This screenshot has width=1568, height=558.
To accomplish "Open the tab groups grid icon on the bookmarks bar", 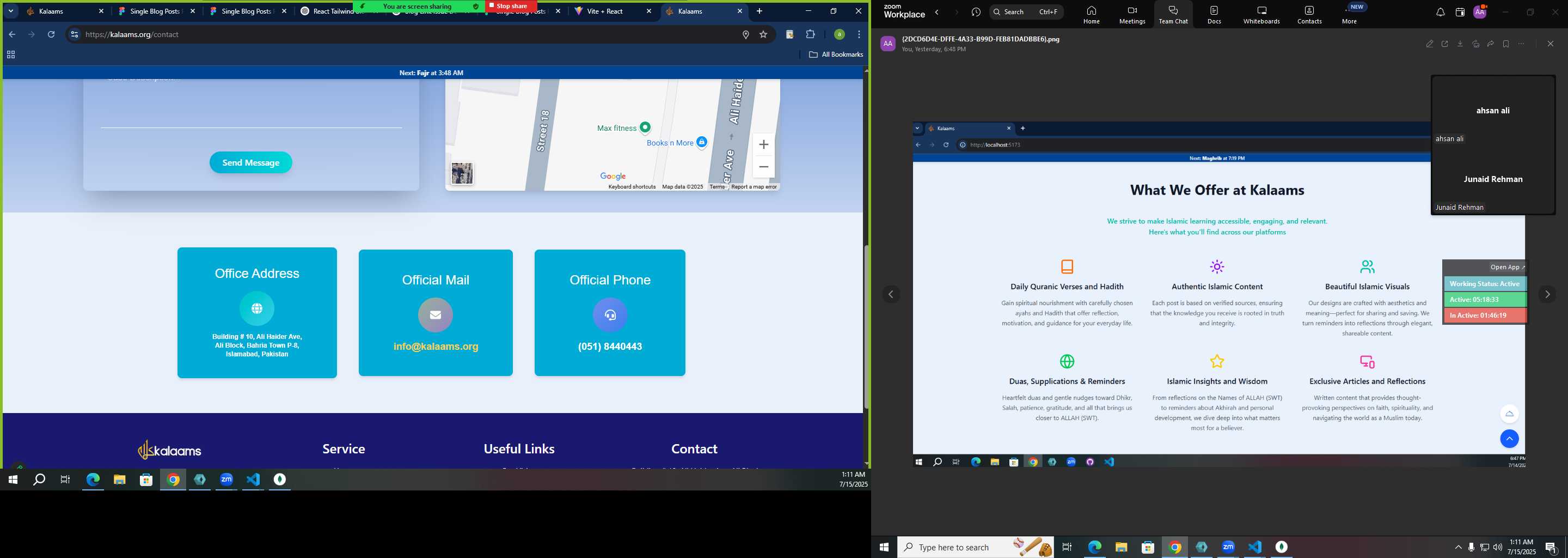I will (10, 55).
